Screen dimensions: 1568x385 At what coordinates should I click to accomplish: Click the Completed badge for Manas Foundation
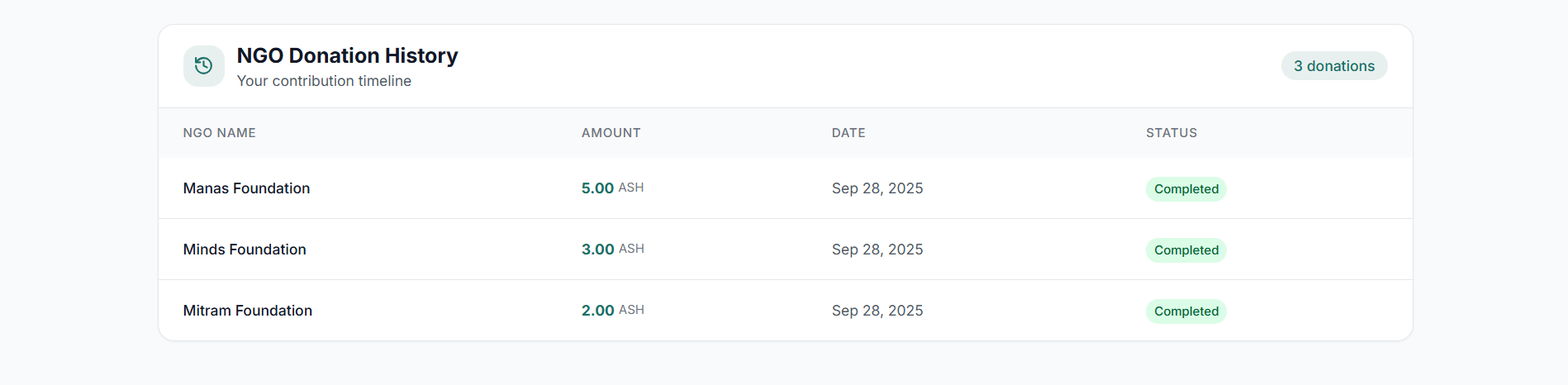pyautogui.click(x=1186, y=189)
